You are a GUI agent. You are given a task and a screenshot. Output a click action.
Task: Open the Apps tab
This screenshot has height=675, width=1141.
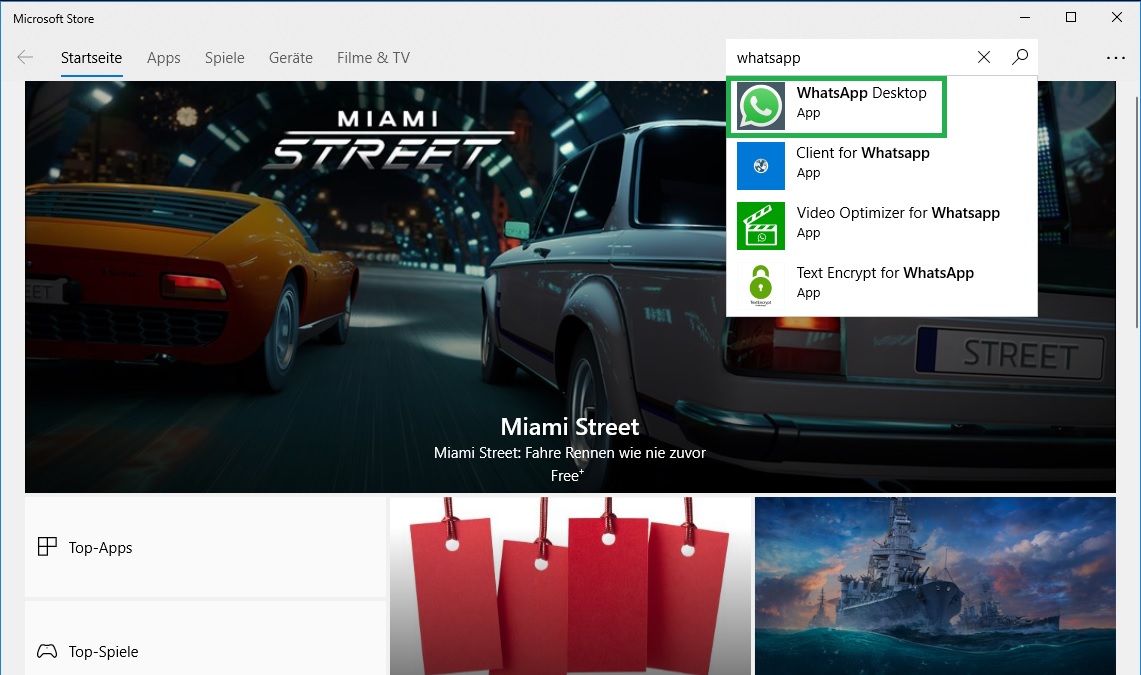(164, 57)
